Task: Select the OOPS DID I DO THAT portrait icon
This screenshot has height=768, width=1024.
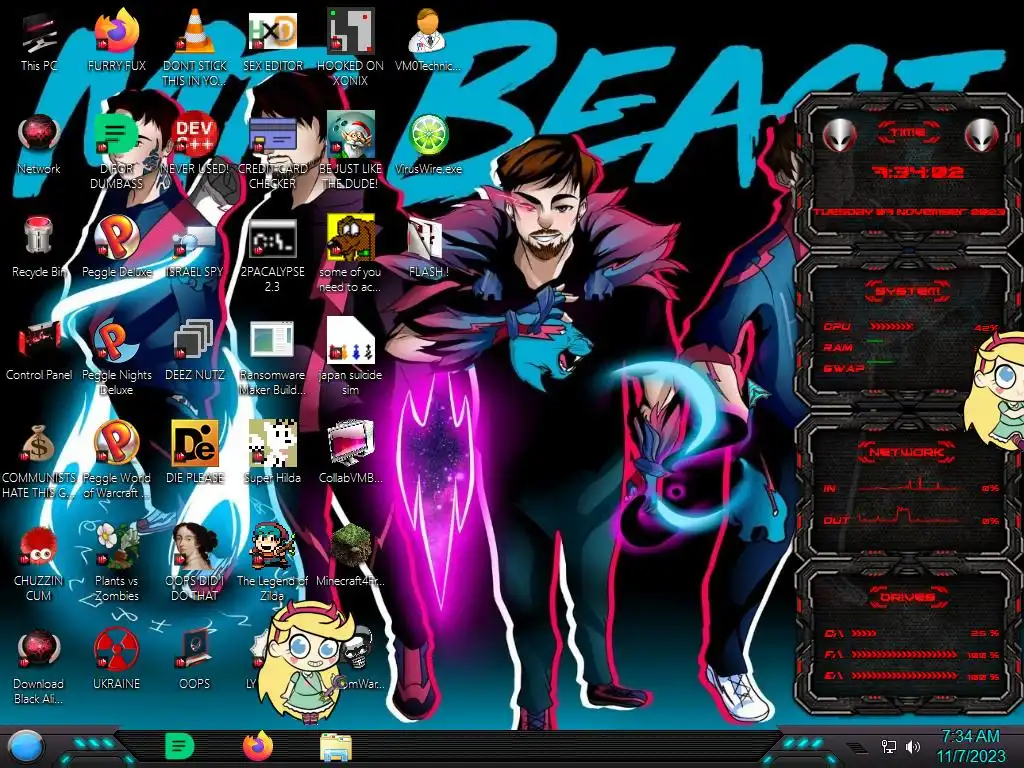Action: (x=195, y=563)
